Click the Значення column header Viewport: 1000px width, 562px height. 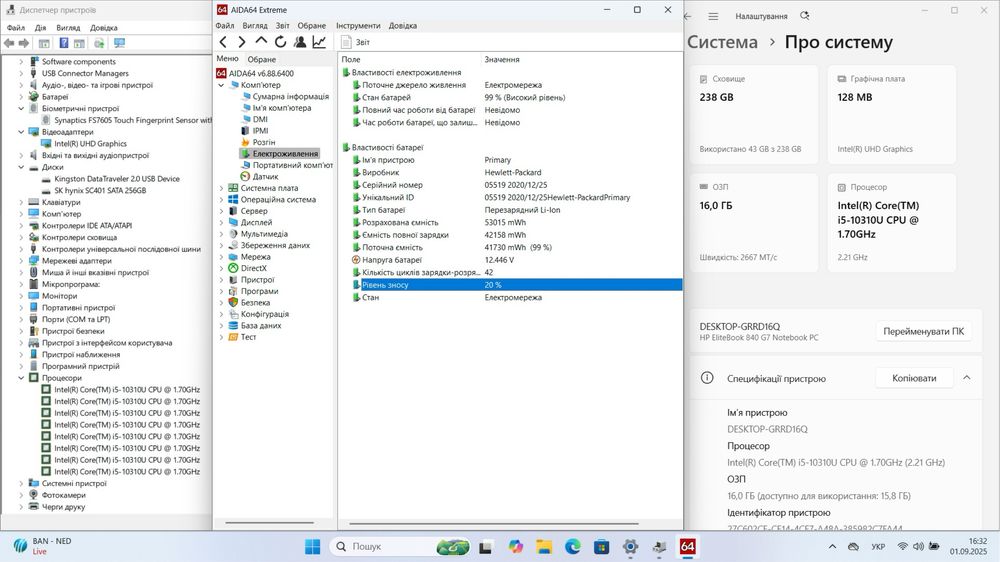(502, 59)
